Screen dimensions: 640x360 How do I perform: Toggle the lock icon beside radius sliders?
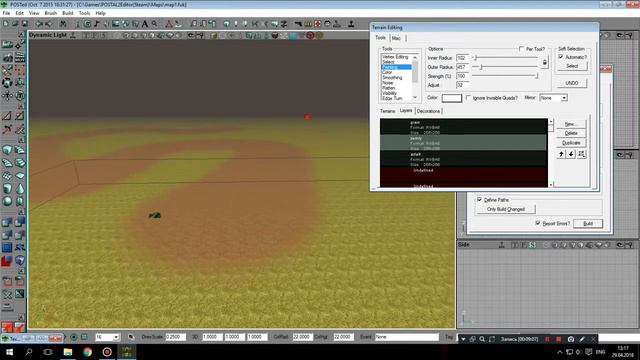click(x=544, y=62)
